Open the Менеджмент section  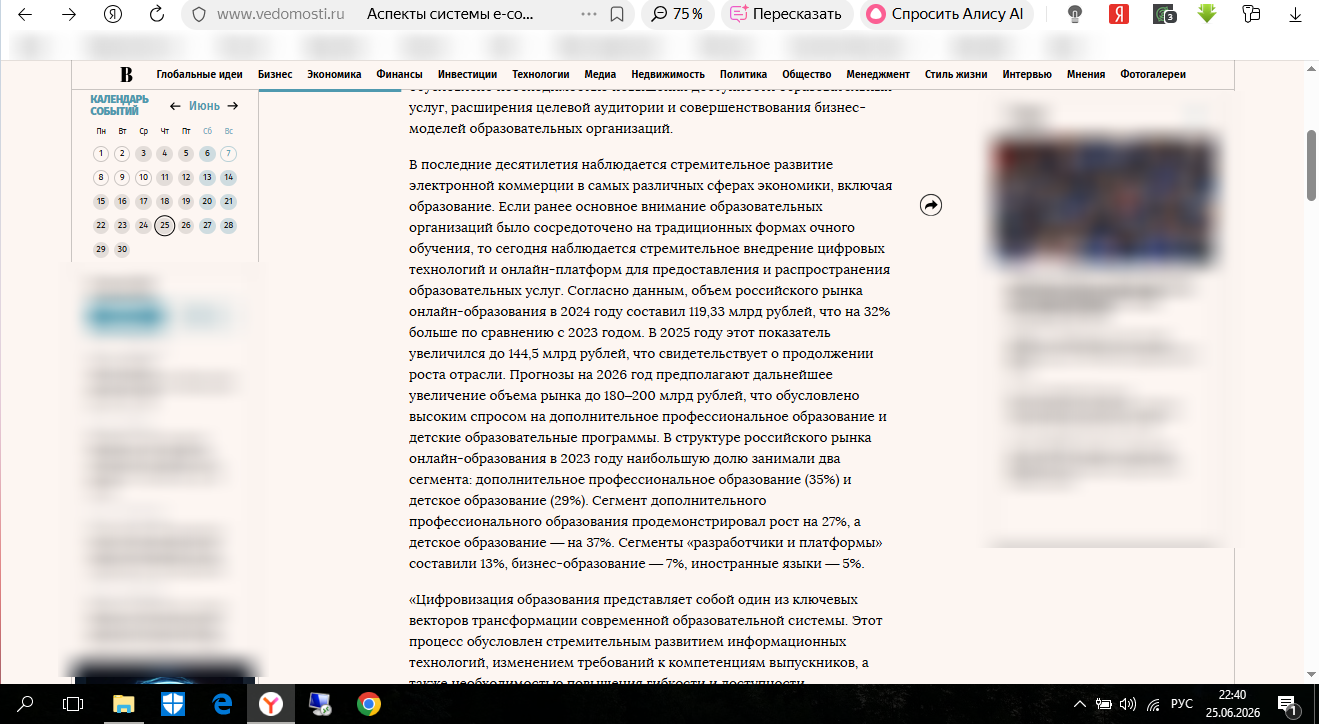(878, 74)
